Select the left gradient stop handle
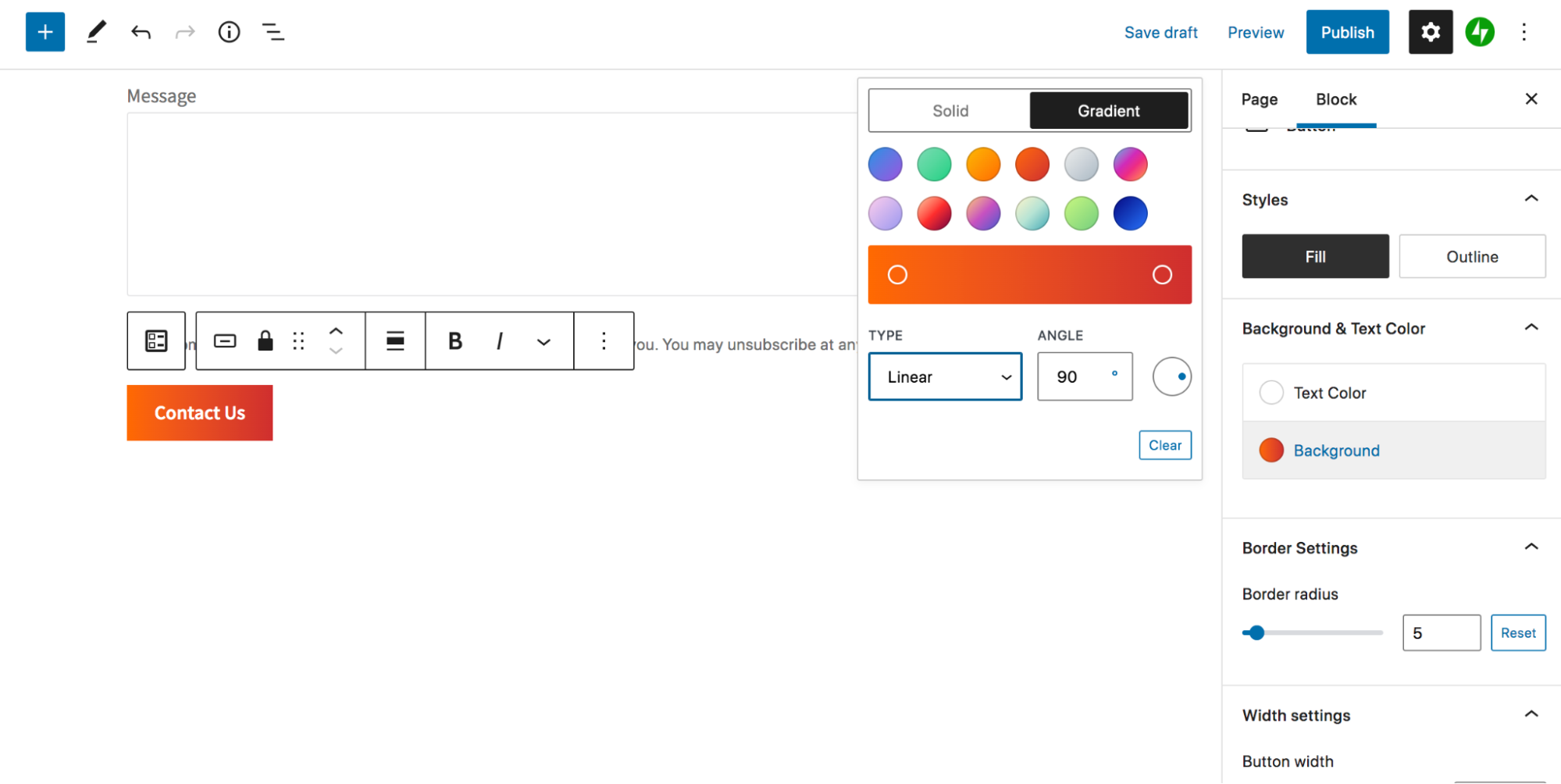The height and width of the screenshot is (784, 1561). (x=897, y=275)
